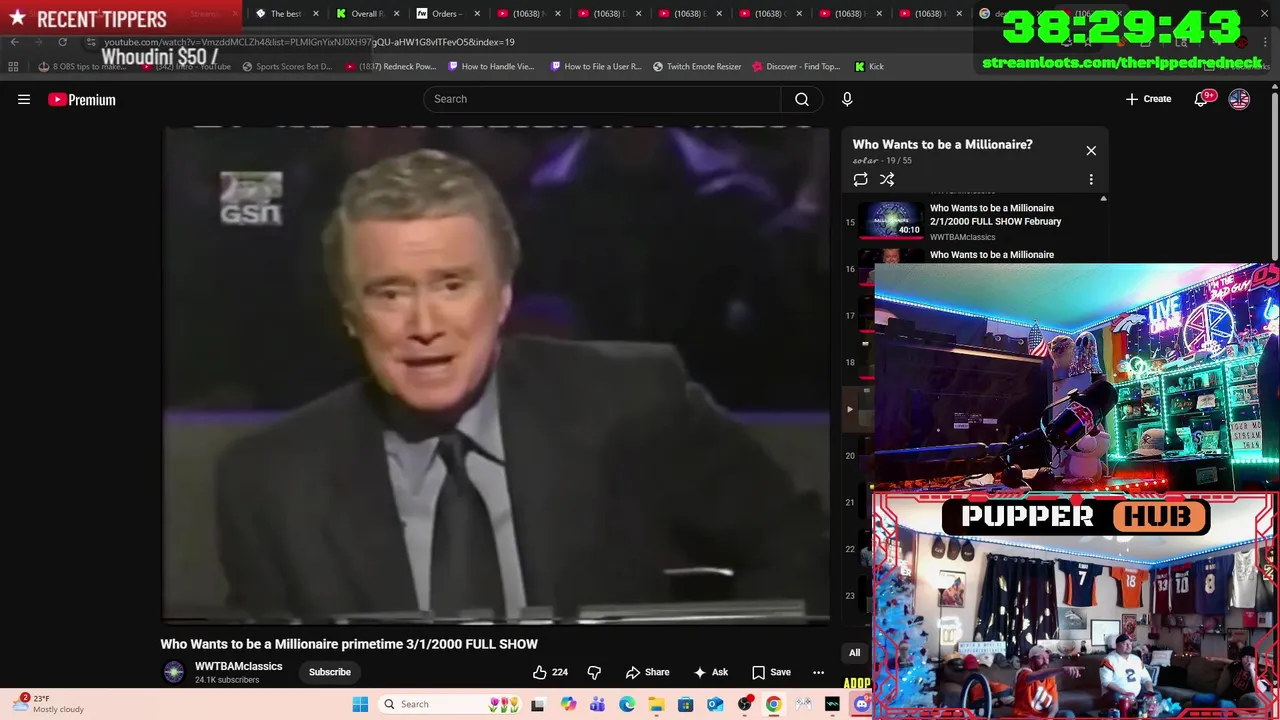Subscribe to WWTBAMclassics
Screen dimensions: 1280x720
tap(329, 672)
